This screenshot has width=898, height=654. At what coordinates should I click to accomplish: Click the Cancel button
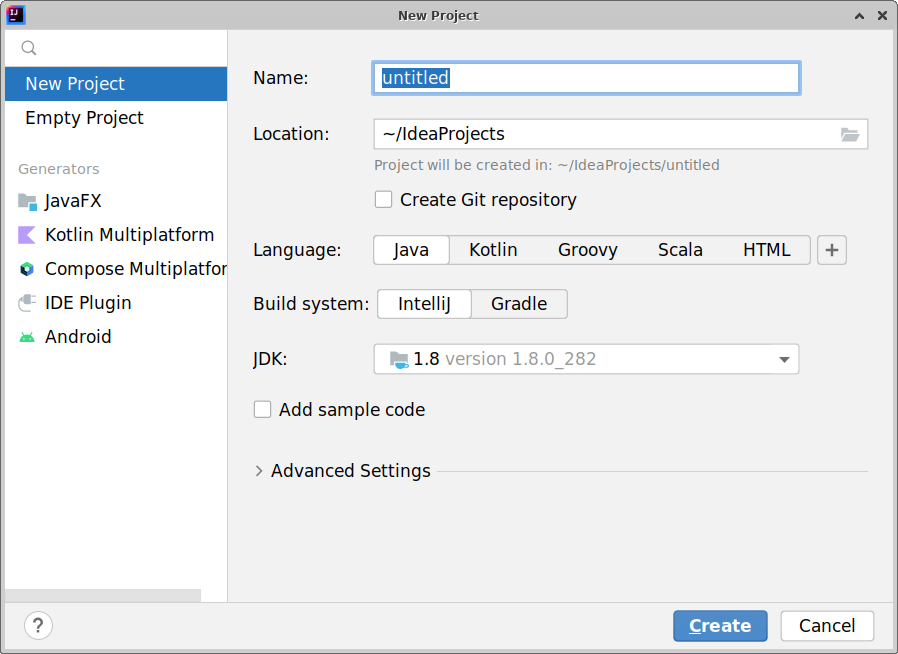827,626
